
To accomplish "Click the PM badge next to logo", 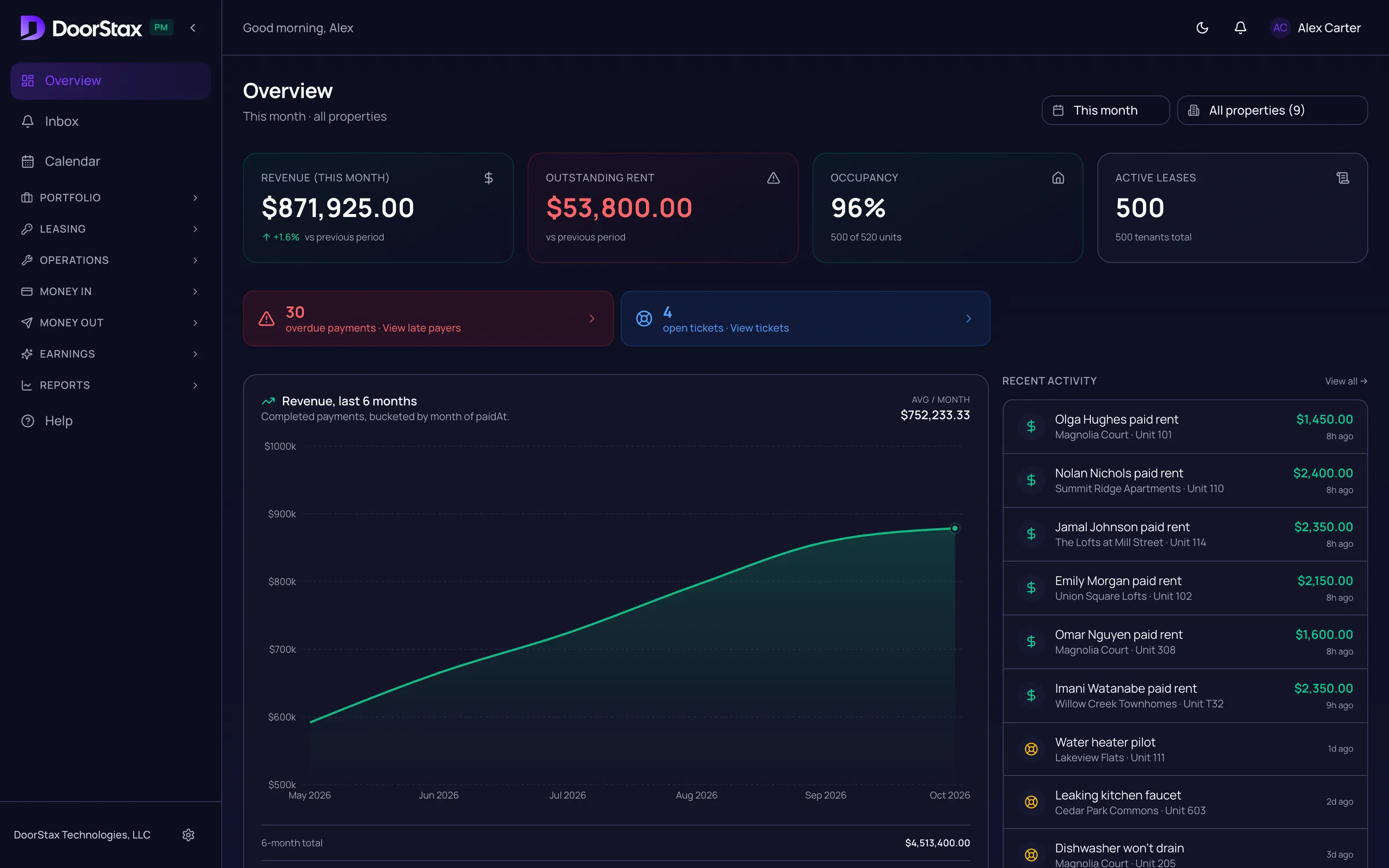I will click(161, 28).
